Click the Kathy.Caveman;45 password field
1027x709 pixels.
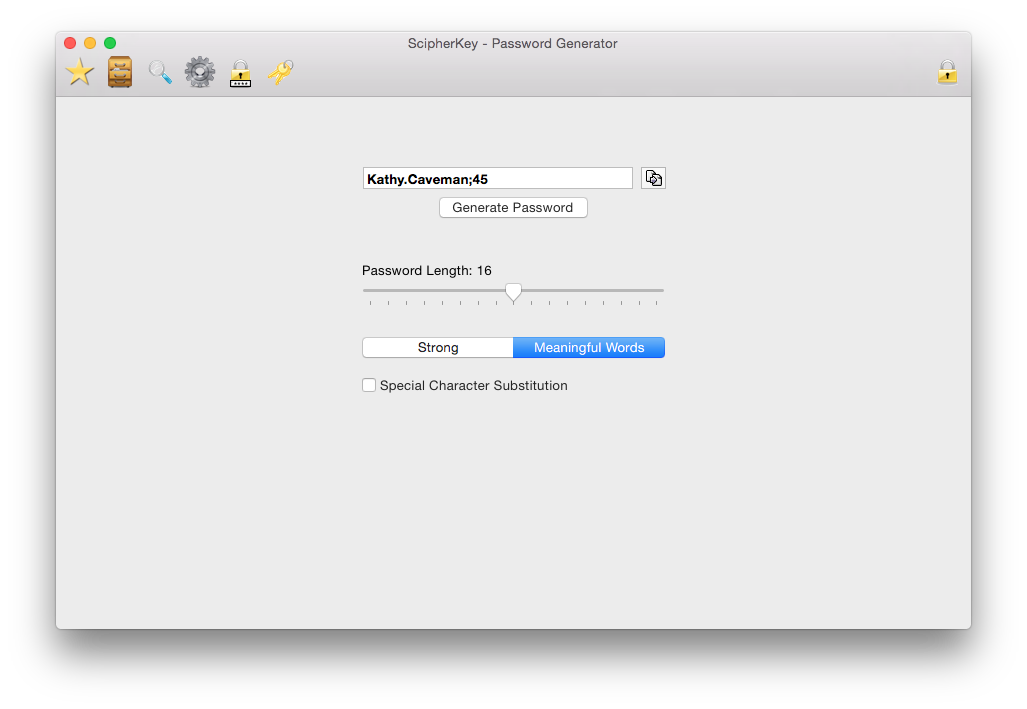497,179
